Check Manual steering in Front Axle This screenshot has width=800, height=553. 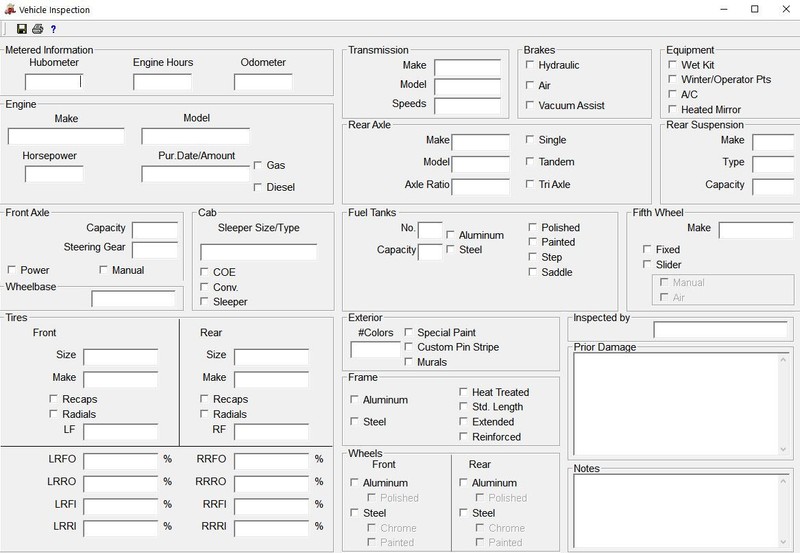[x=104, y=270]
